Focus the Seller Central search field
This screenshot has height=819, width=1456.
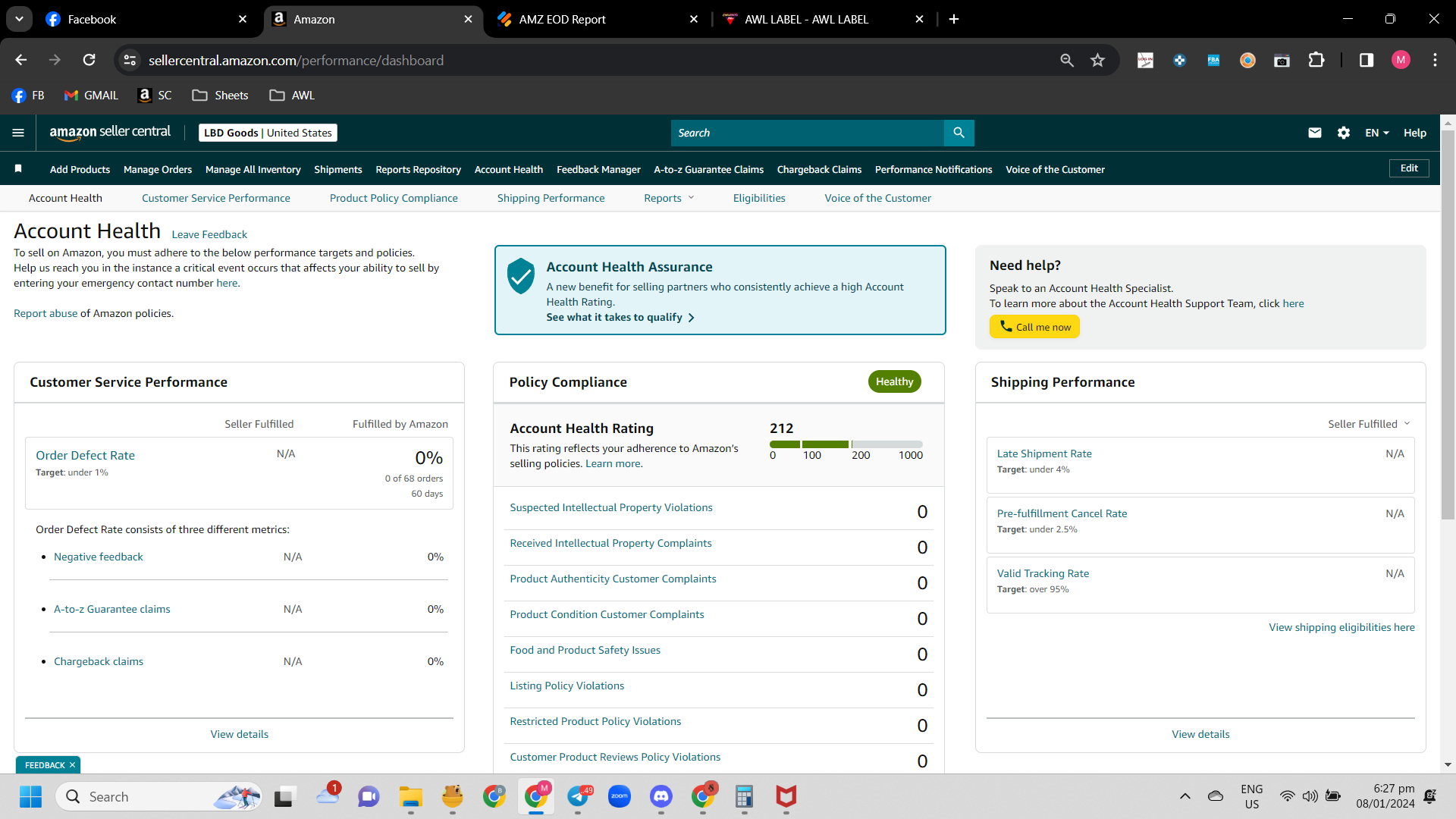point(808,133)
